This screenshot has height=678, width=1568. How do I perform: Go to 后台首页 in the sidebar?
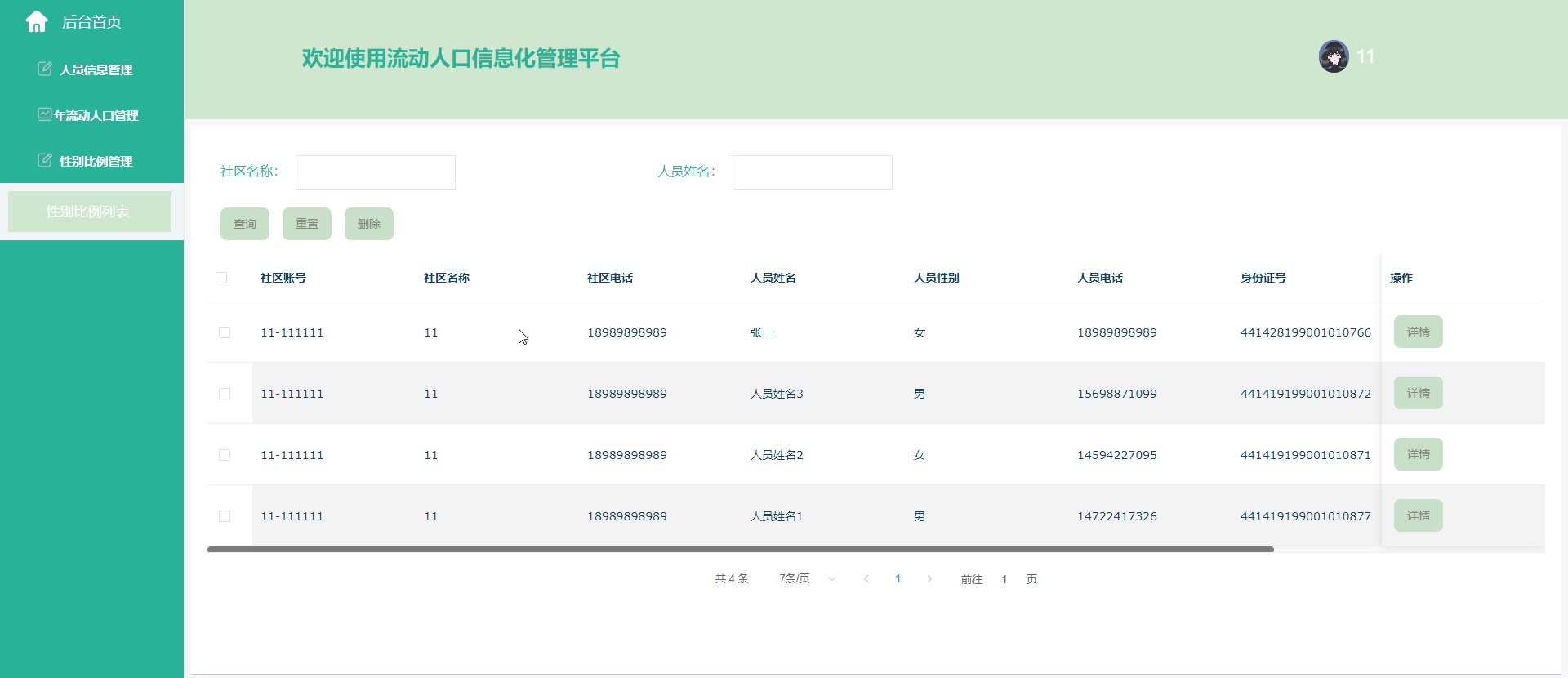tap(91, 22)
